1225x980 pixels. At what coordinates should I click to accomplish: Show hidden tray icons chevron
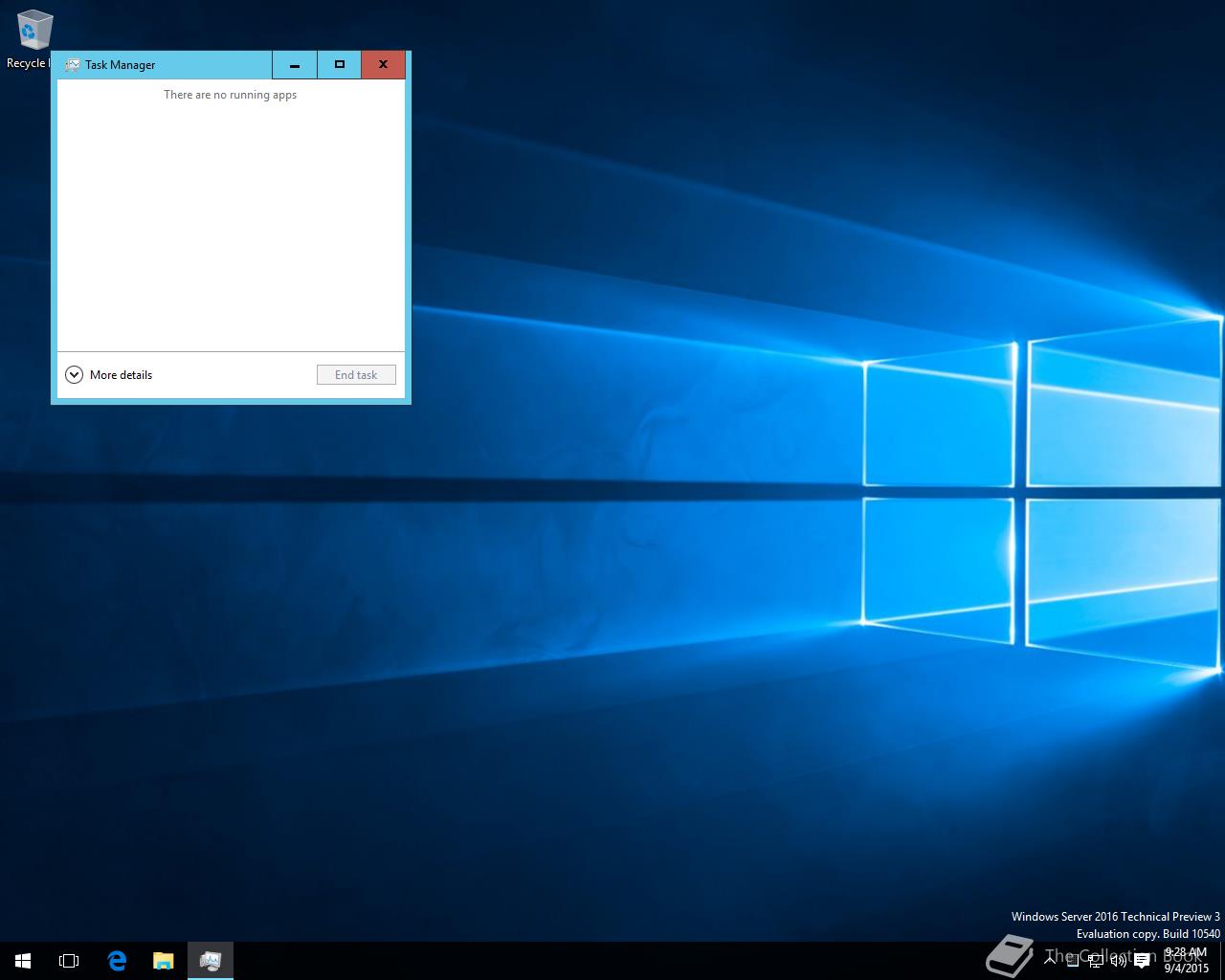pyautogui.click(x=1050, y=961)
